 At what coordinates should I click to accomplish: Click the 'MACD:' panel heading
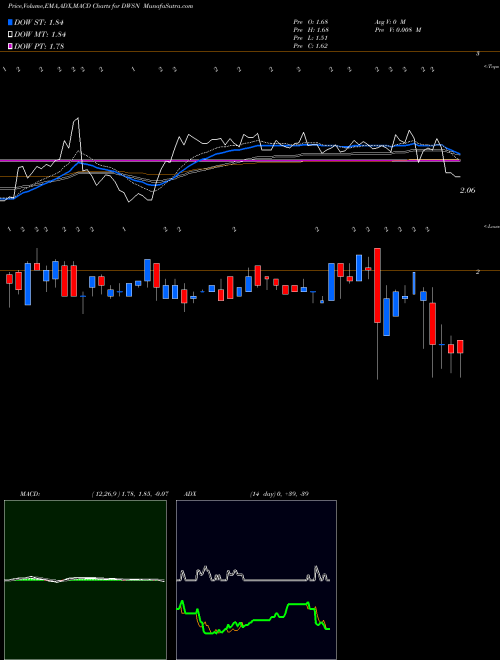(x=29, y=494)
